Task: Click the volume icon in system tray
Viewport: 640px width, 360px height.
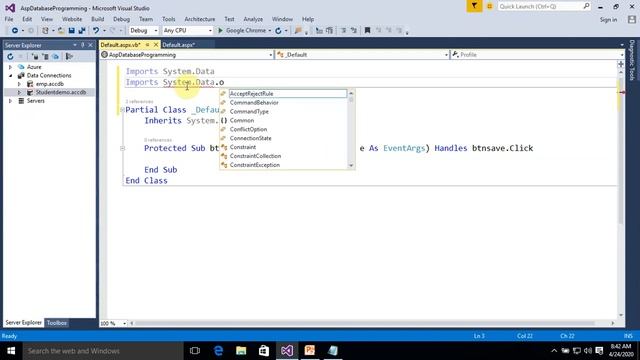Action: [x=588, y=351]
